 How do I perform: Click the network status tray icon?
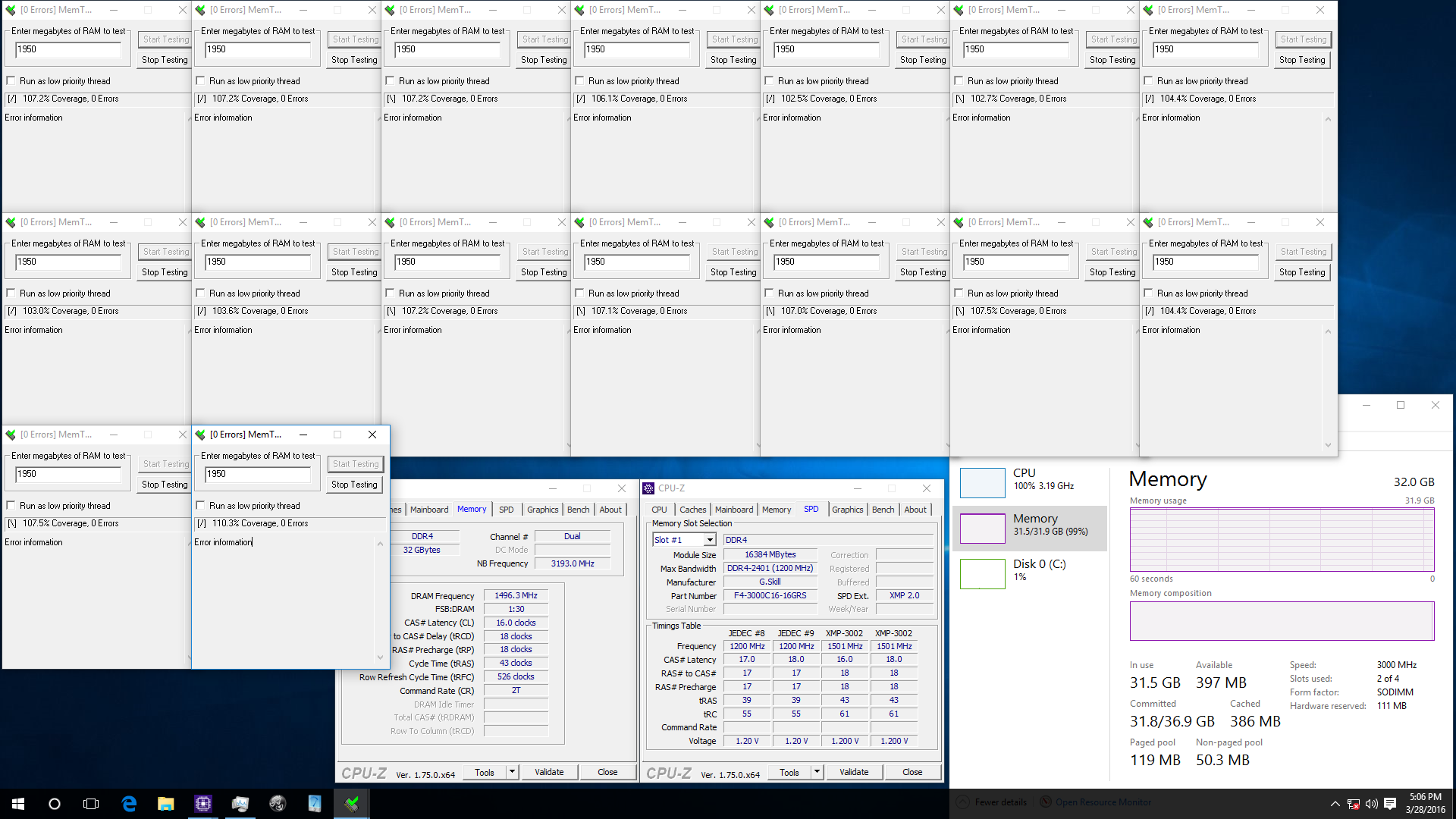[1354, 804]
